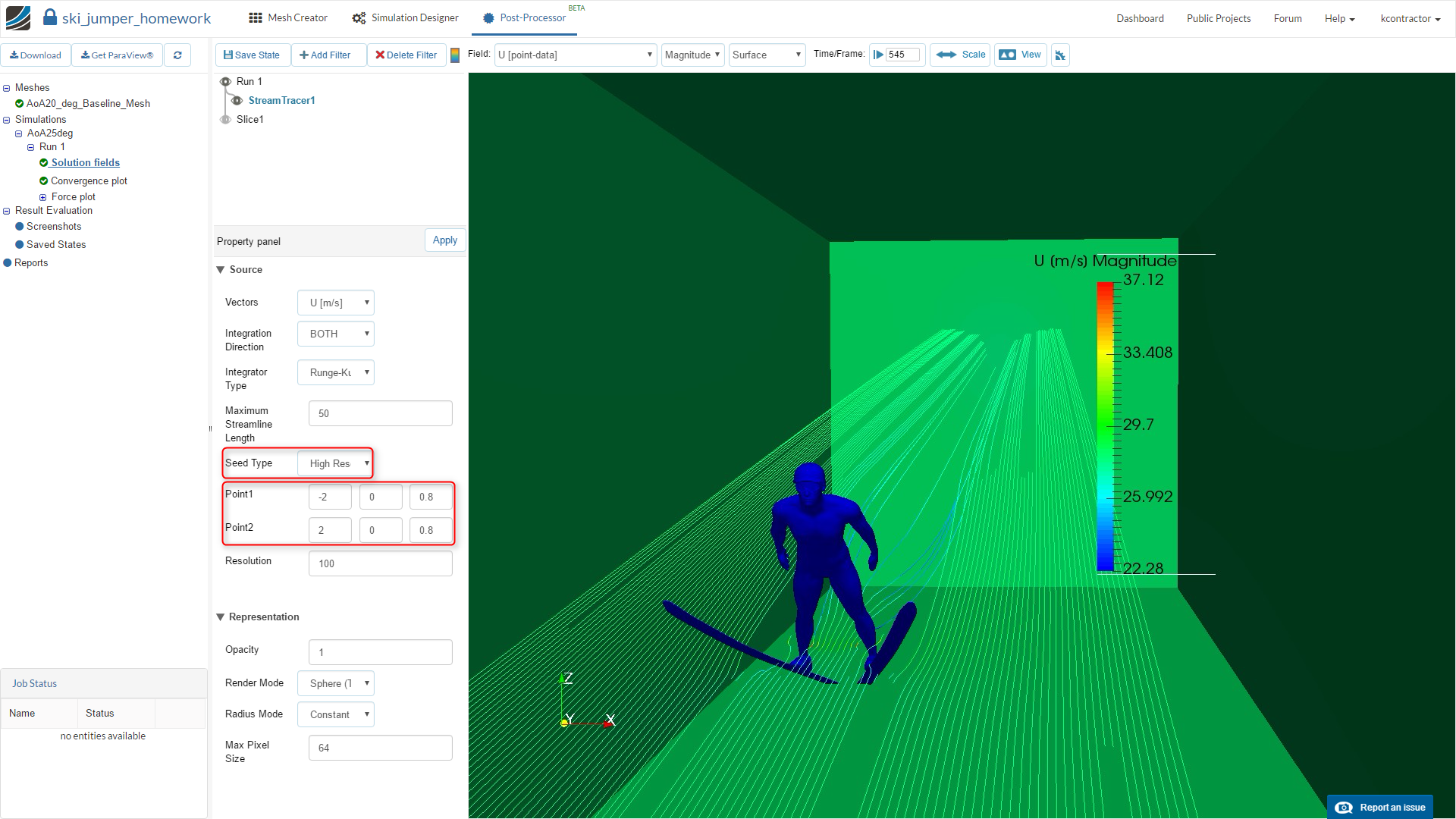Screen dimensions: 1456x819
Task: Collapse the Source section
Action: point(221,270)
